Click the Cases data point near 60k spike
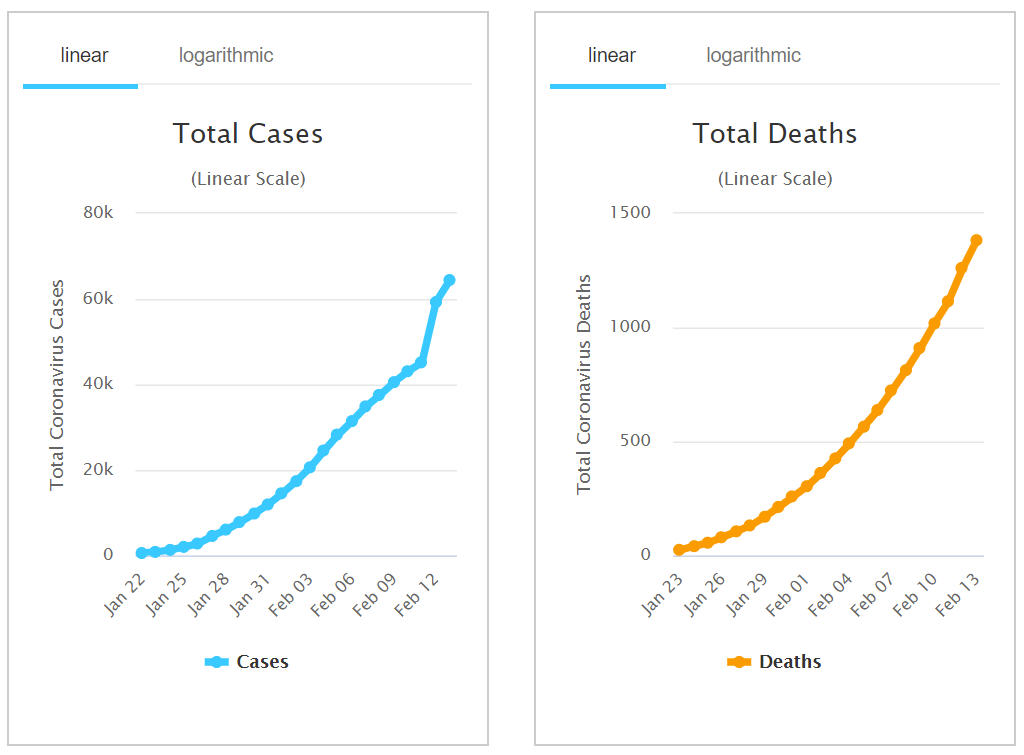This screenshot has height=755, width=1024. point(436,302)
